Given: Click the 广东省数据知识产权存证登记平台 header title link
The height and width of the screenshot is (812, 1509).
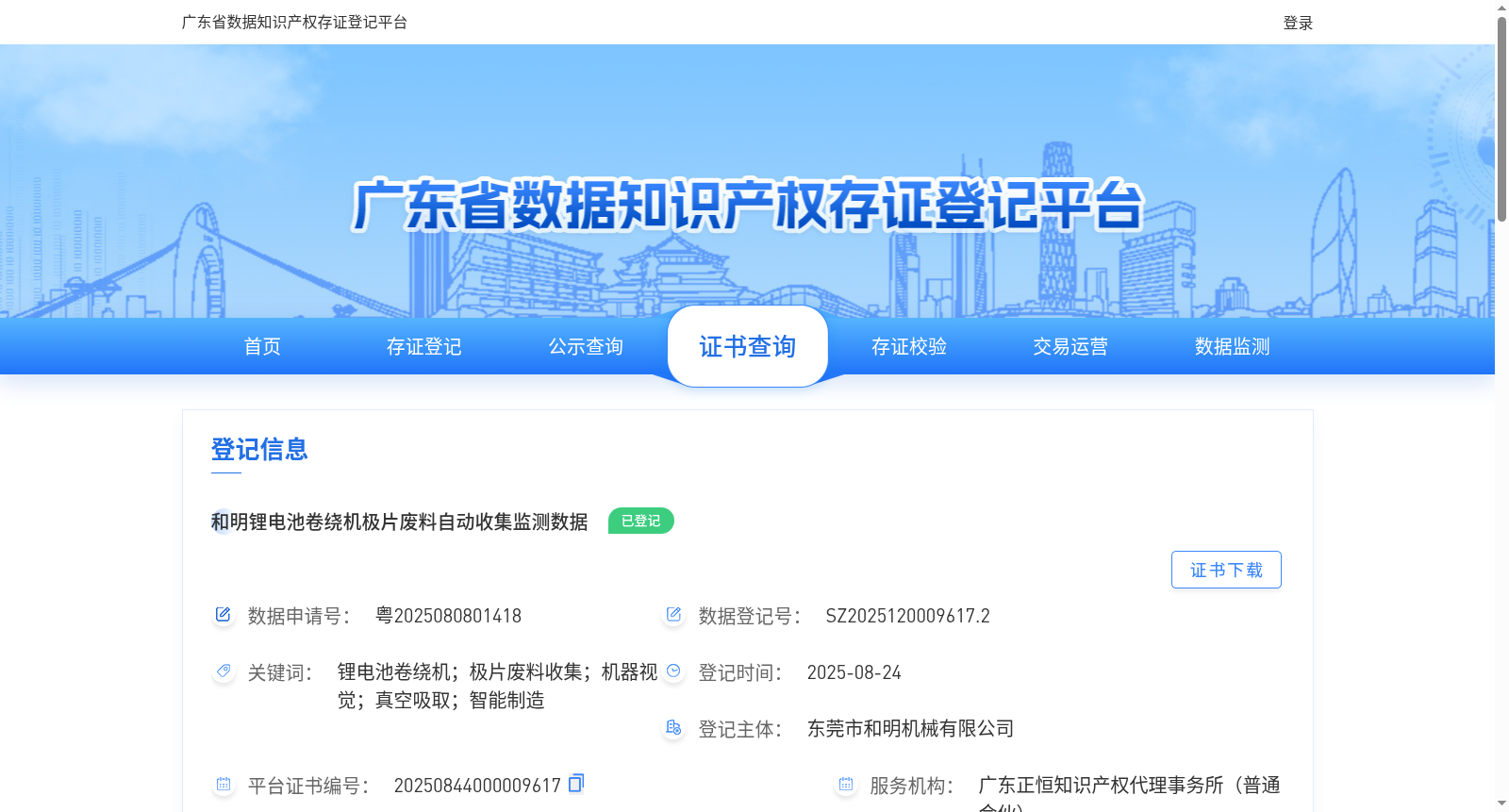Looking at the screenshot, I should [294, 22].
